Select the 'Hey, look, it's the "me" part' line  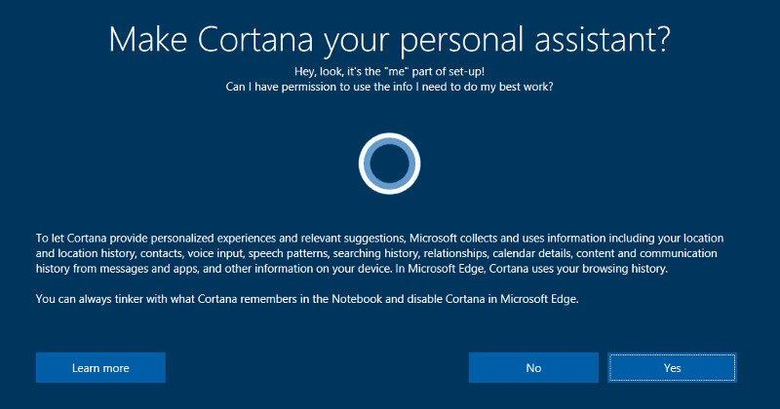(390, 71)
